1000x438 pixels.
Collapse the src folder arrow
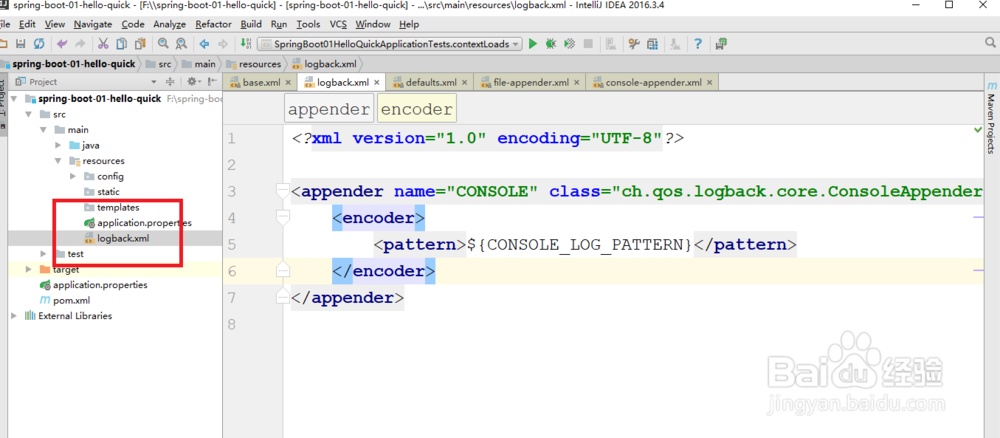point(28,114)
